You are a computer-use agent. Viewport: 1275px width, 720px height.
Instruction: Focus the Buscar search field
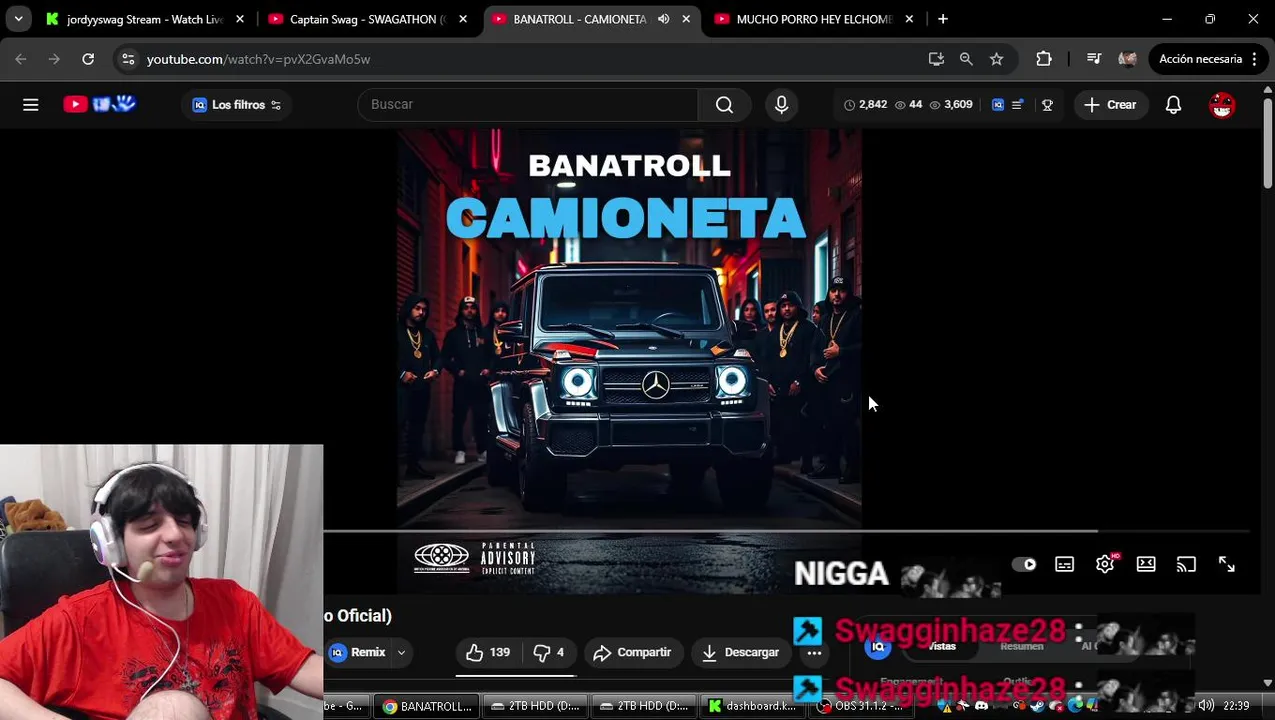[x=528, y=104]
